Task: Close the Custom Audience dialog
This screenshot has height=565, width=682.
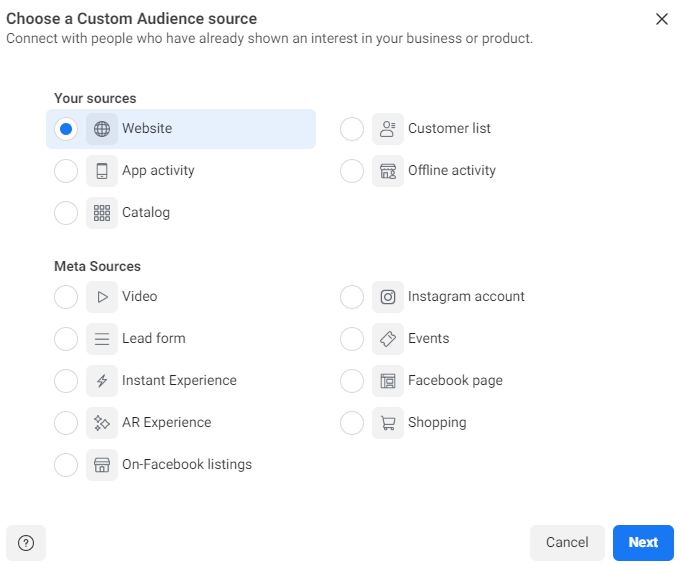Action: tap(662, 19)
